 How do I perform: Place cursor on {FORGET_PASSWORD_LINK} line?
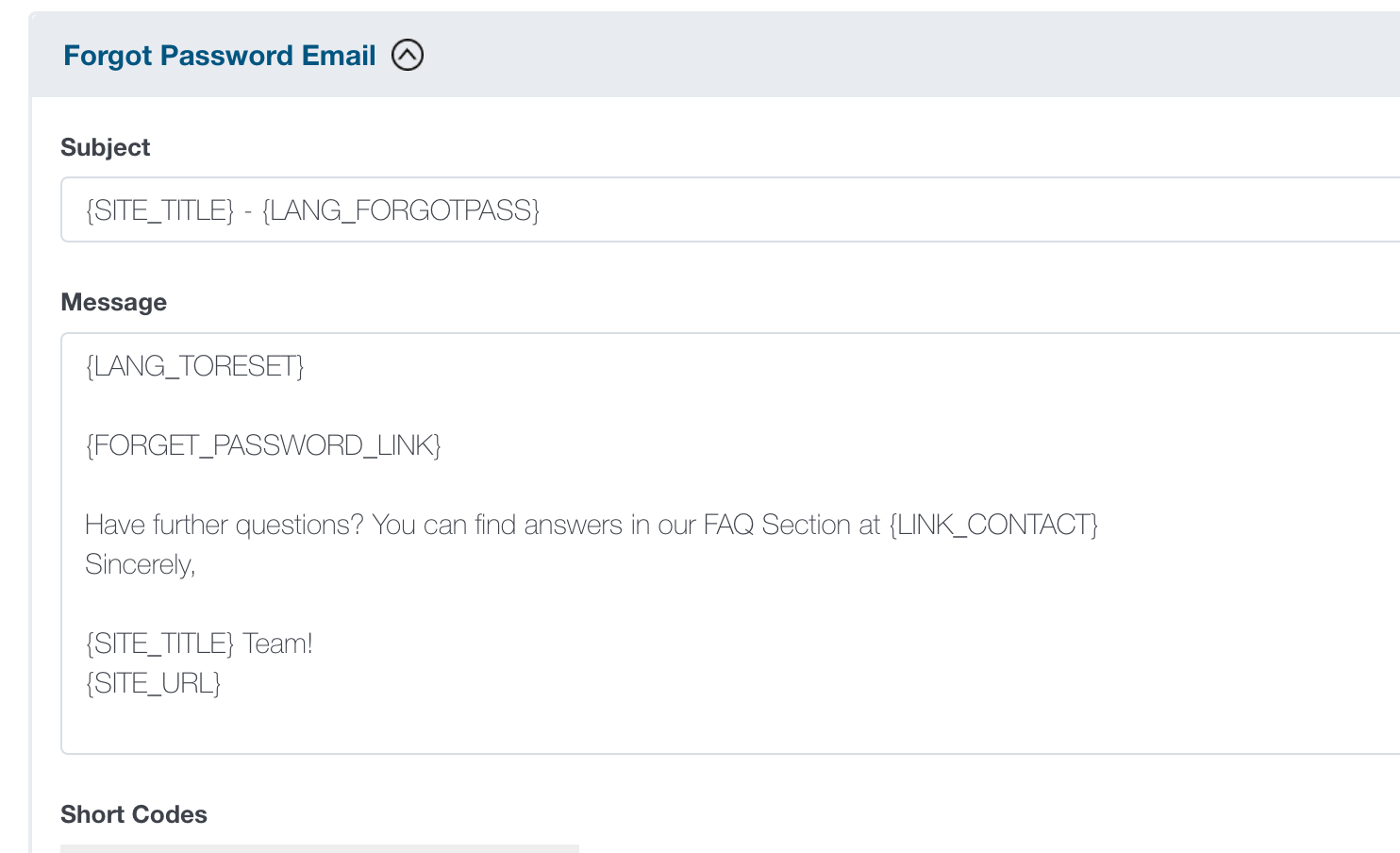pyautogui.click(x=263, y=445)
